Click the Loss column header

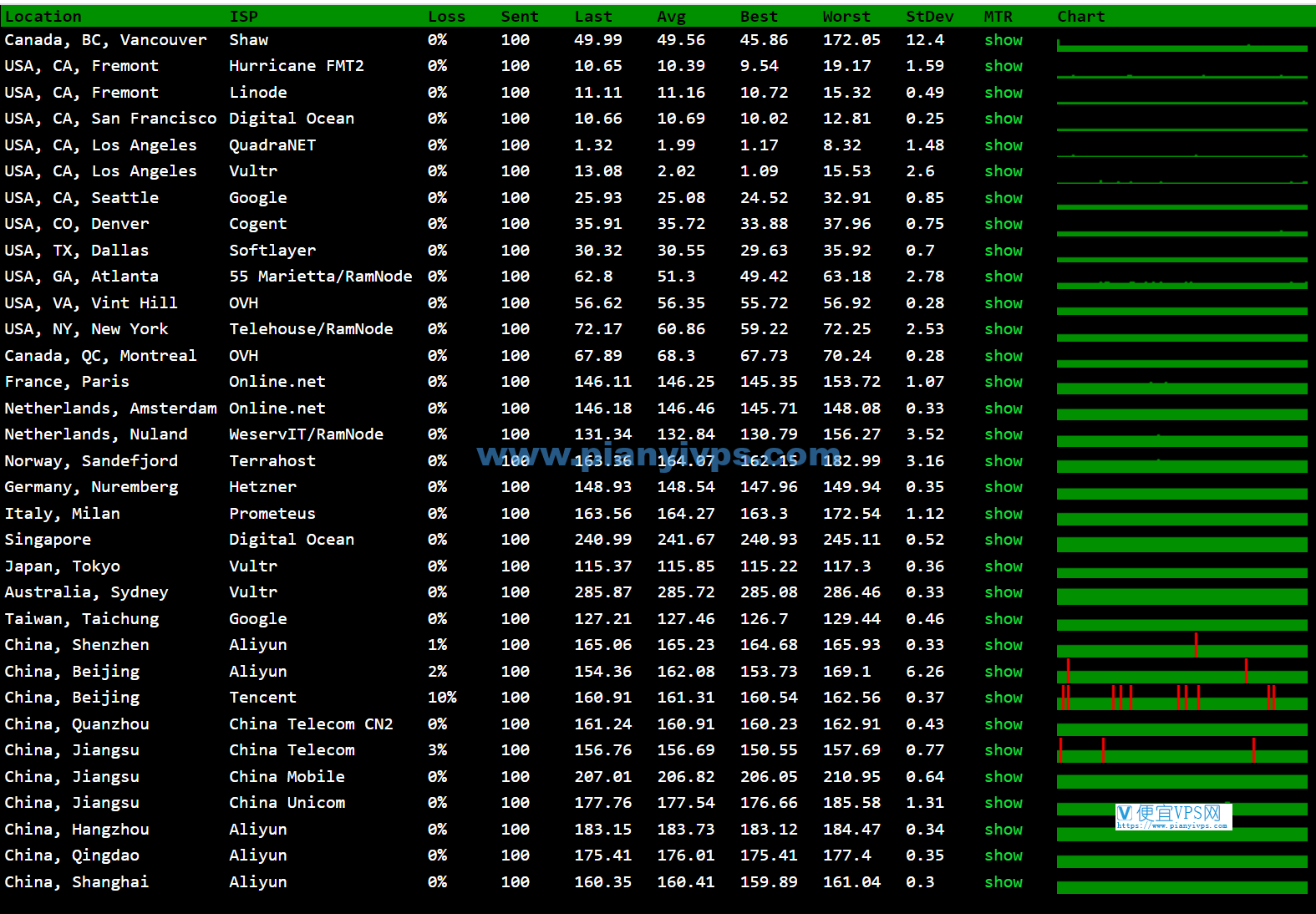point(446,17)
